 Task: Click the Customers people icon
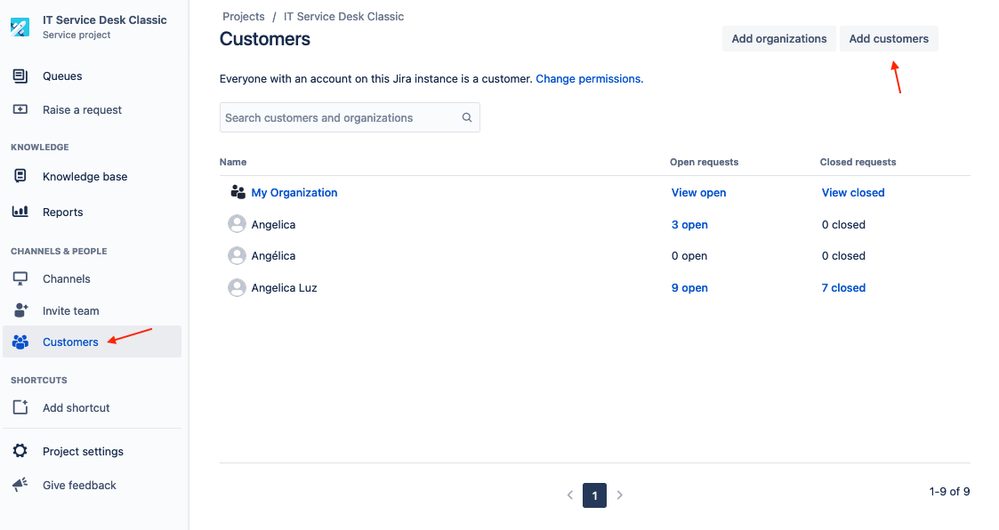(x=20, y=342)
